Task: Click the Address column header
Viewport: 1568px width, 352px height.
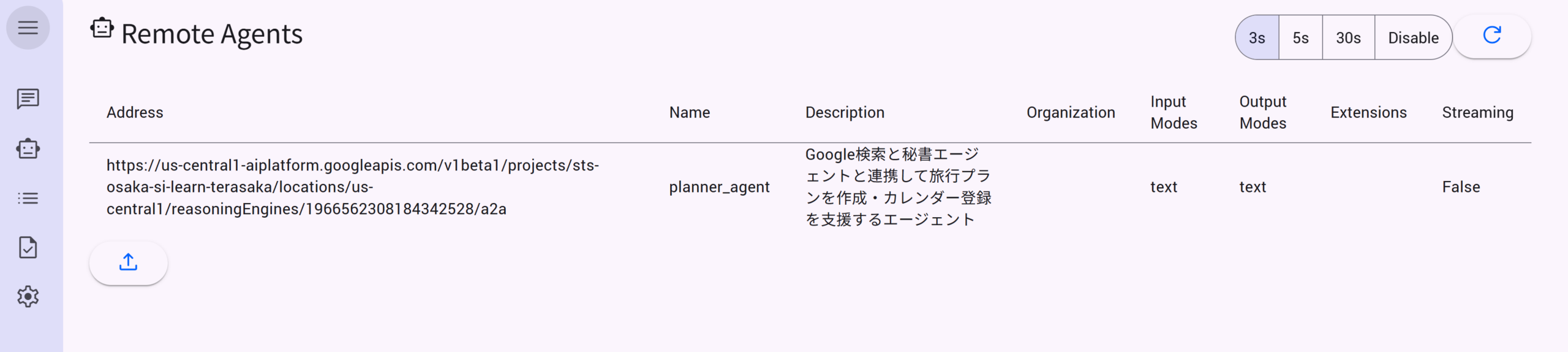Action: click(x=135, y=113)
